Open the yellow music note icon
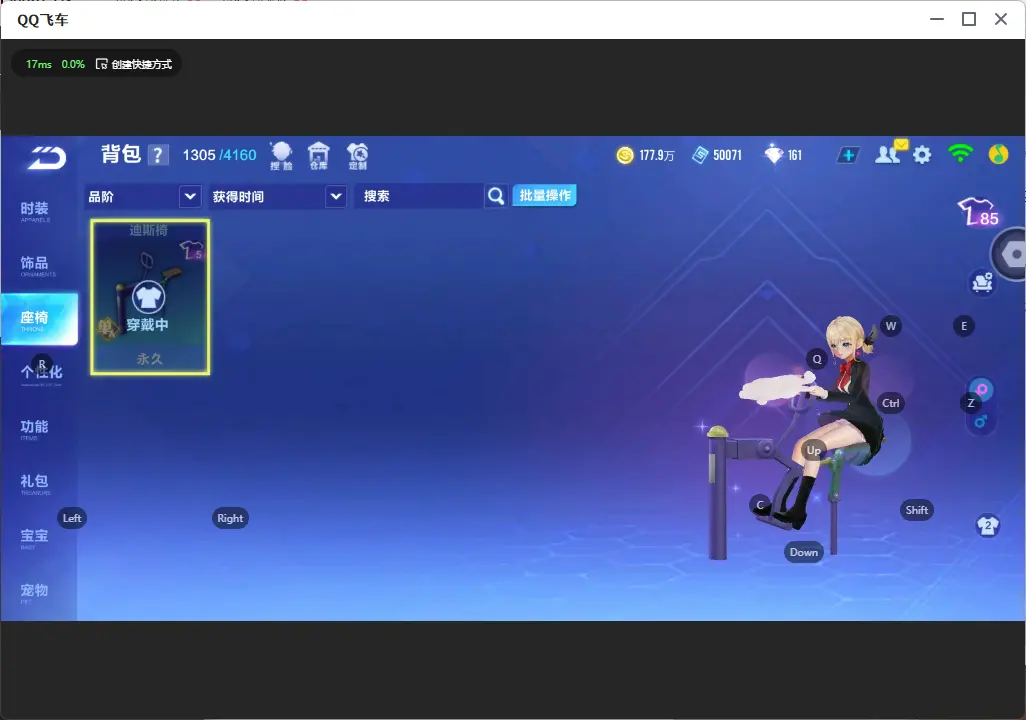 (x=998, y=154)
